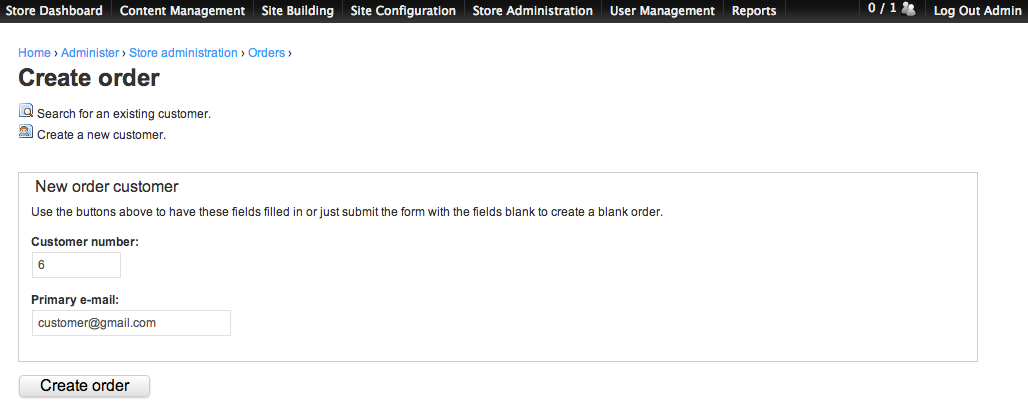This screenshot has height=407, width=1028.
Task: Open the Store Administration menu
Action: click(x=532, y=11)
